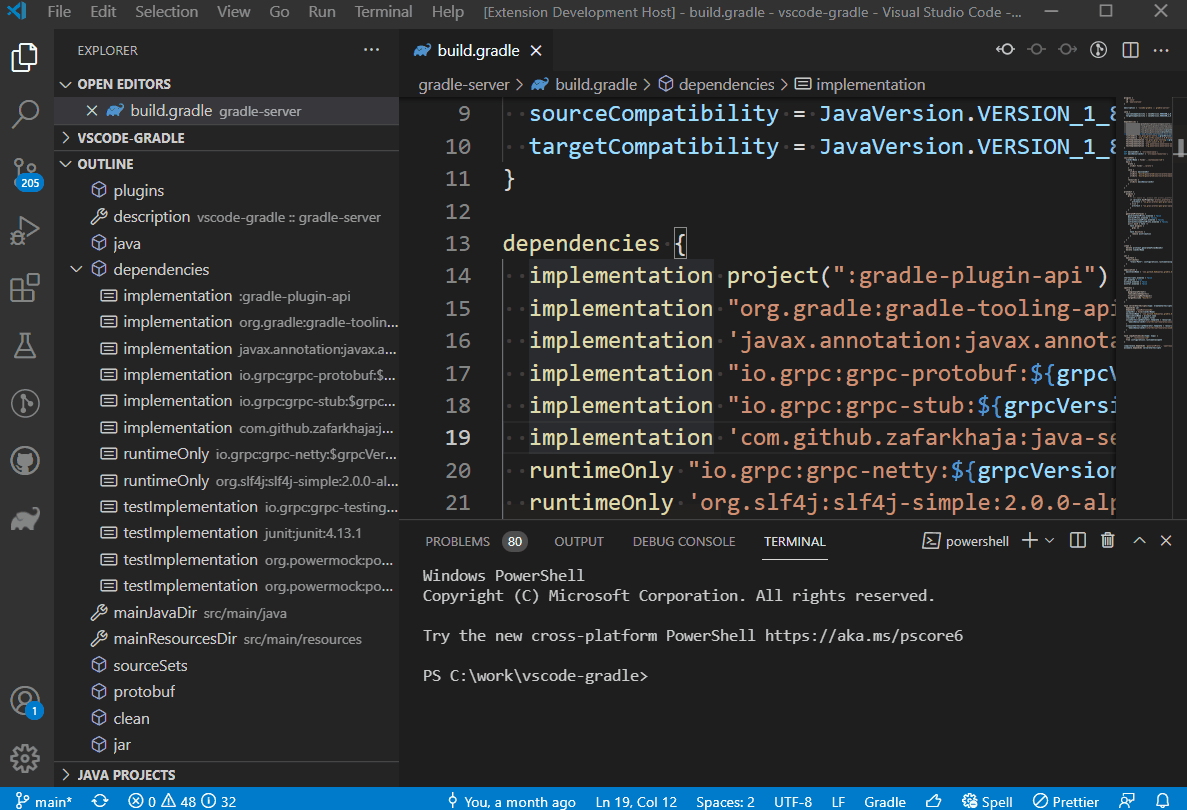Screen dimensions: 1187x810
Task: Open the Git Graph view icon
Action: point(25,403)
